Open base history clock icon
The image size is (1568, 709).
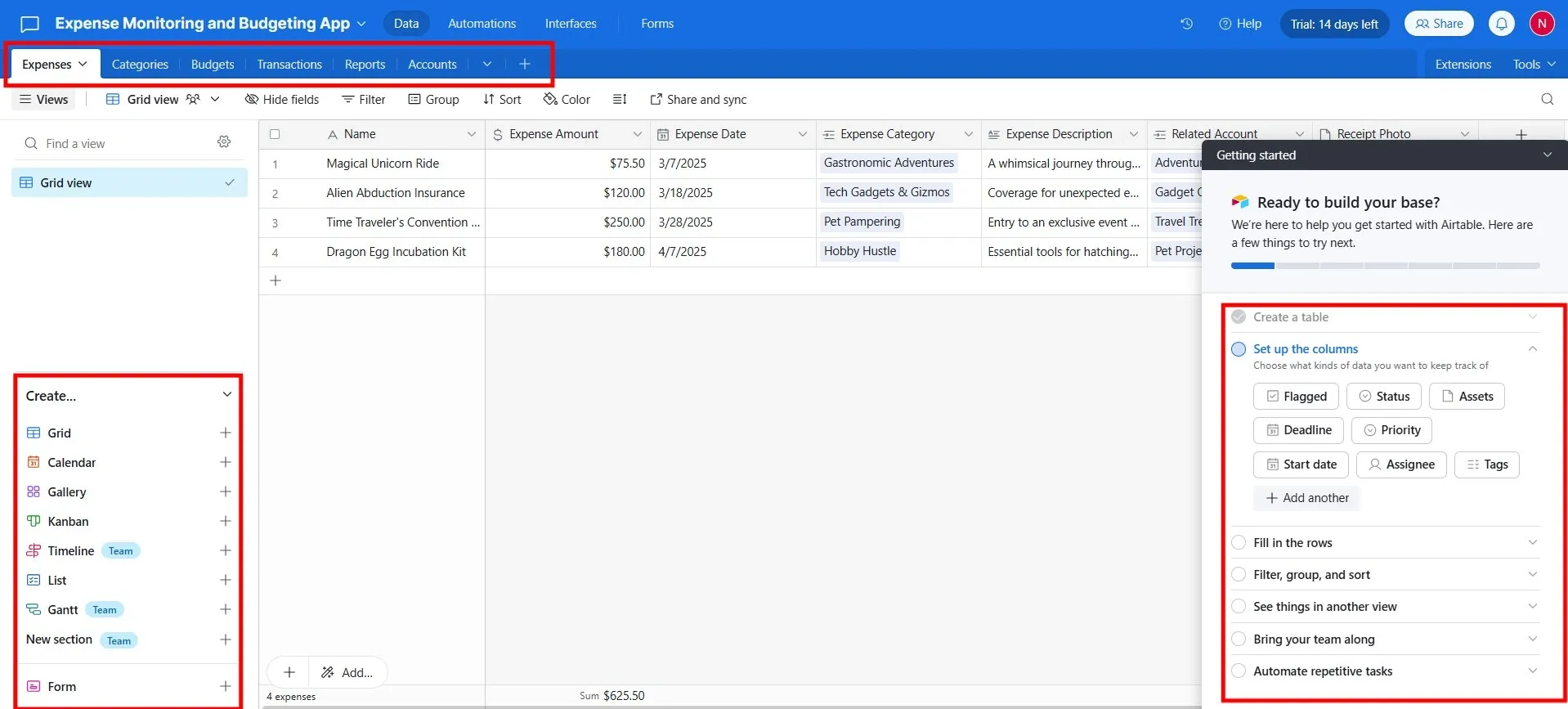pyautogui.click(x=1186, y=24)
